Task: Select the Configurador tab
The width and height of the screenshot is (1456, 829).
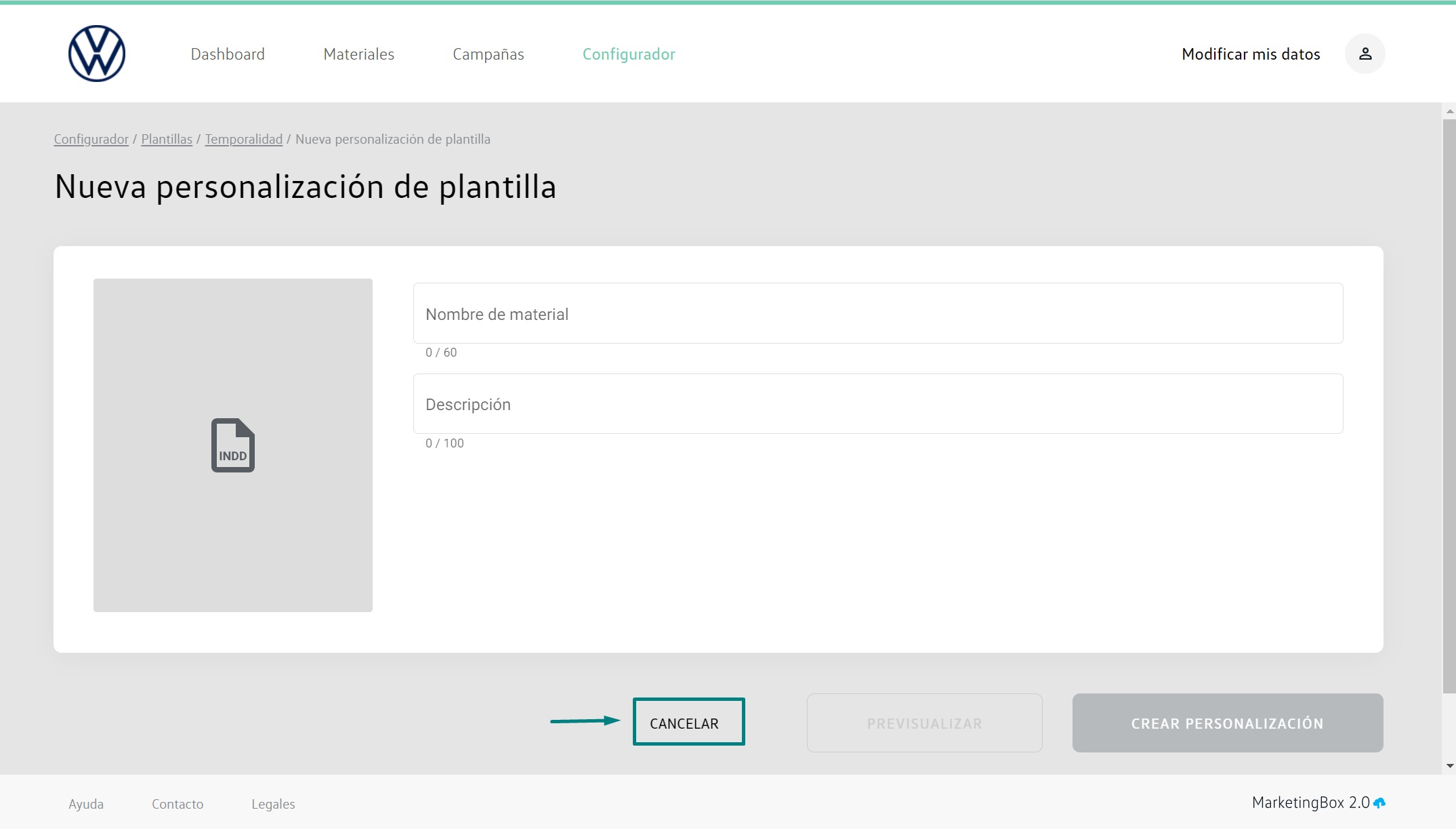Action: pos(628,54)
